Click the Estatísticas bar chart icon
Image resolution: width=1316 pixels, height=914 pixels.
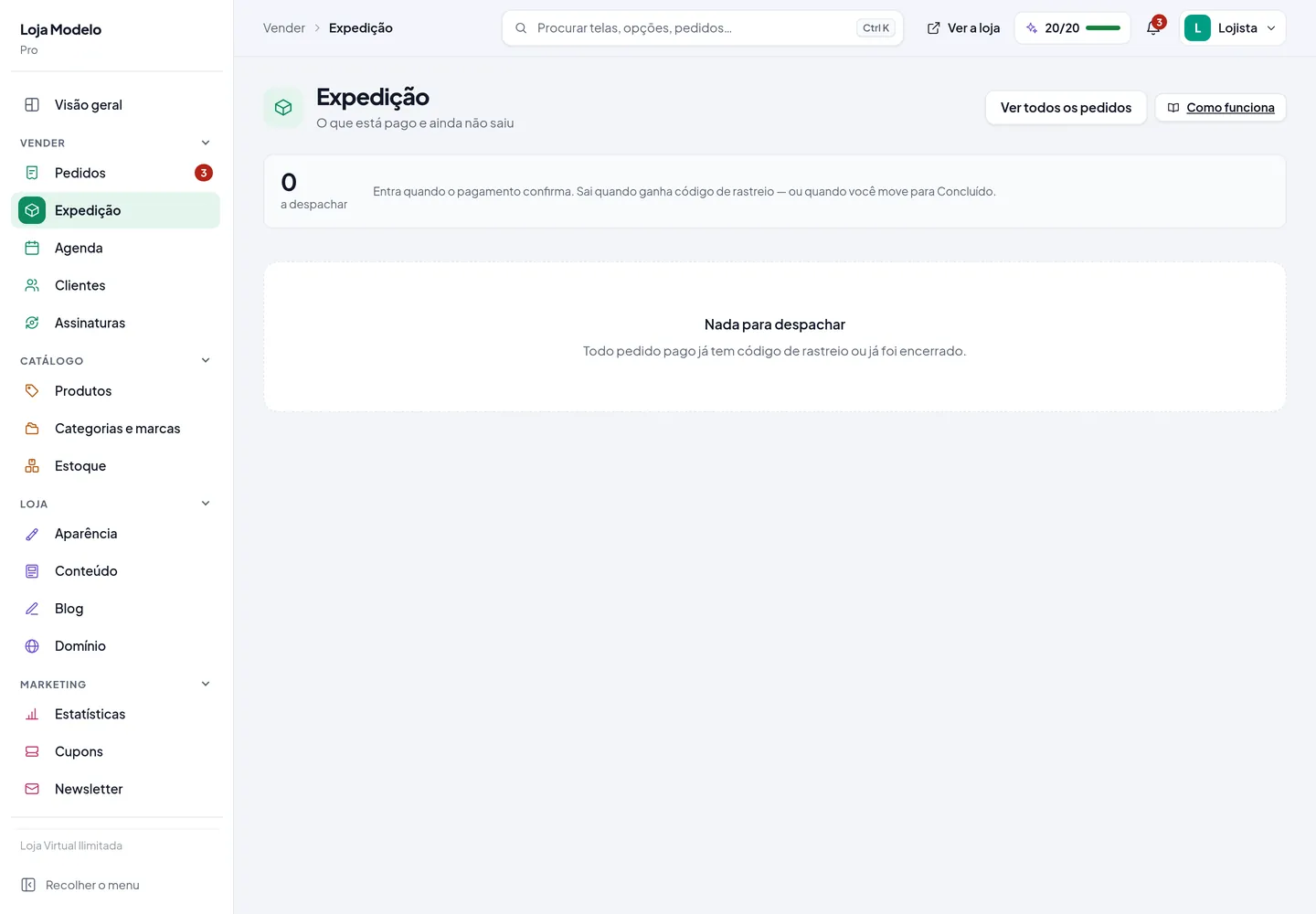click(x=32, y=714)
